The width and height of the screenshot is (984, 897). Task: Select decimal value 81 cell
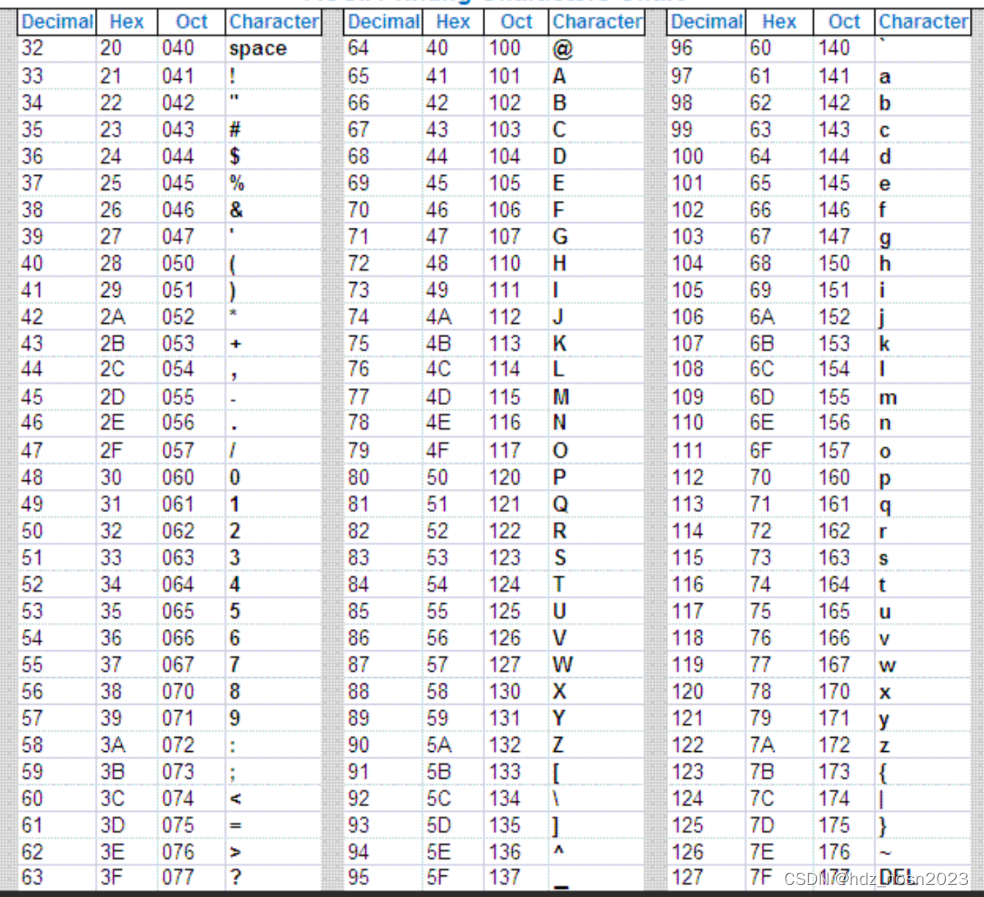pyautogui.click(x=383, y=504)
